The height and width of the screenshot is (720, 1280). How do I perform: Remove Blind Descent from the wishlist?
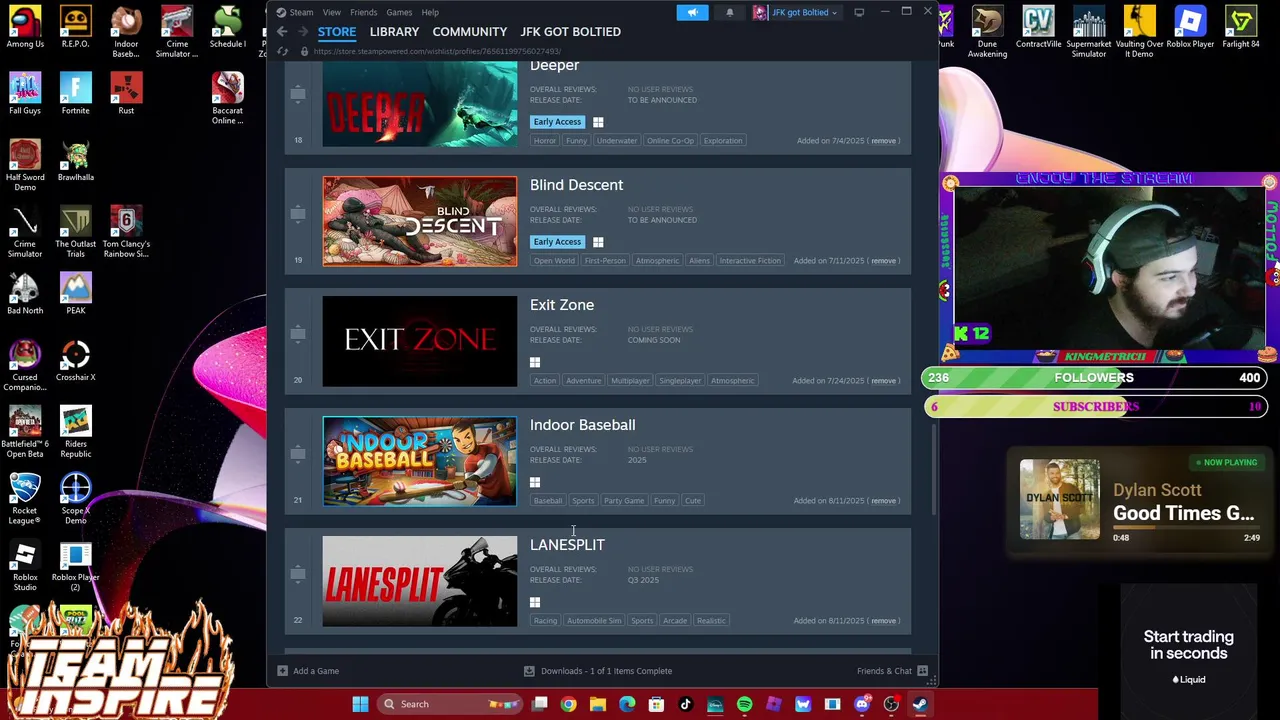883,261
